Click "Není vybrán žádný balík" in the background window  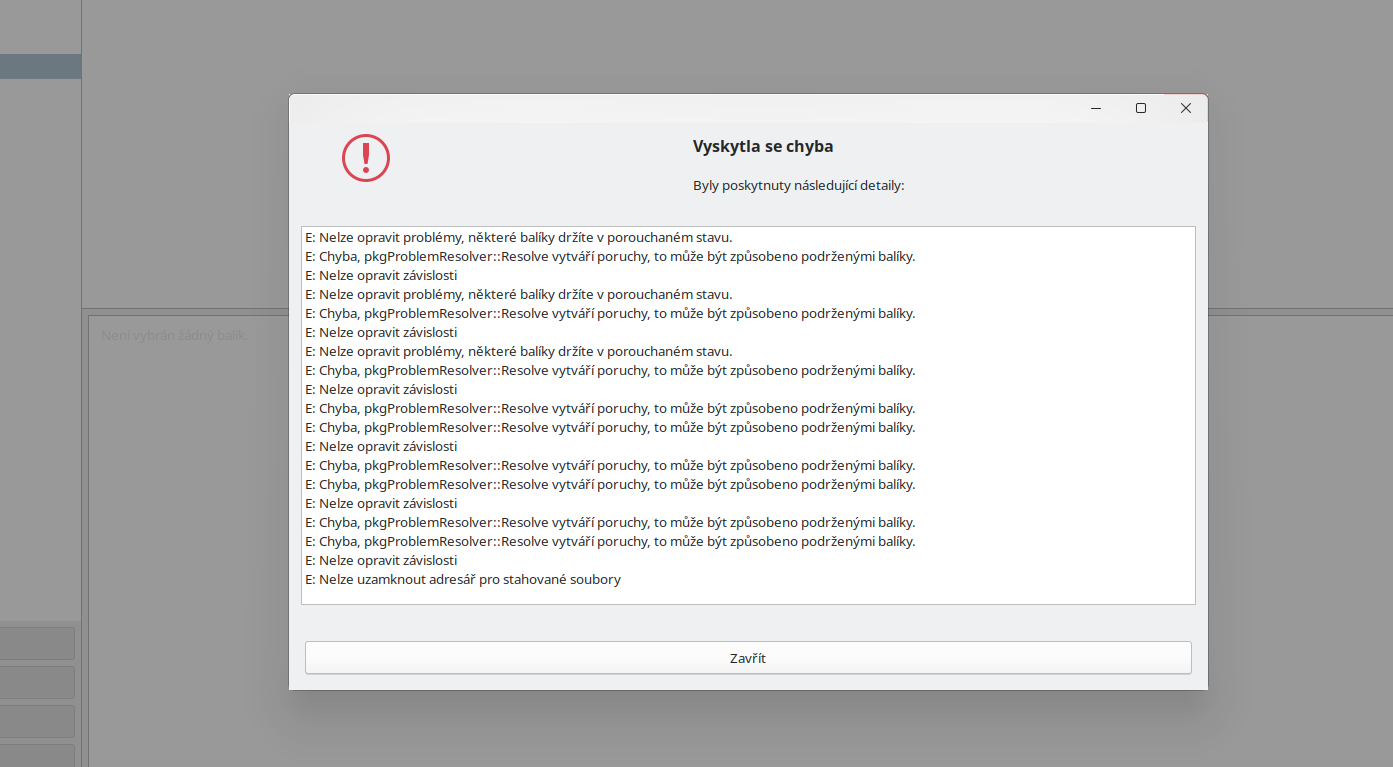coord(173,335)
